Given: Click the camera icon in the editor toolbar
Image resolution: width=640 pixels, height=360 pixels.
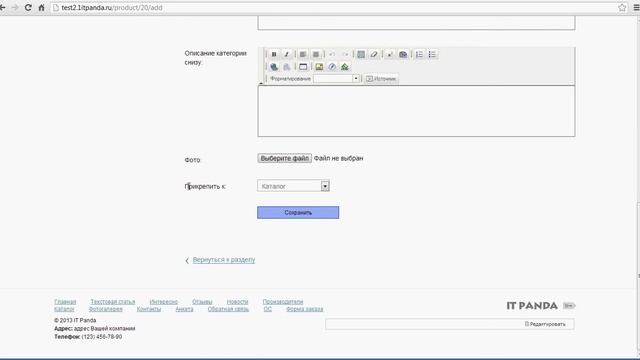Looking at the screenshot, I should tap(403, 54).
